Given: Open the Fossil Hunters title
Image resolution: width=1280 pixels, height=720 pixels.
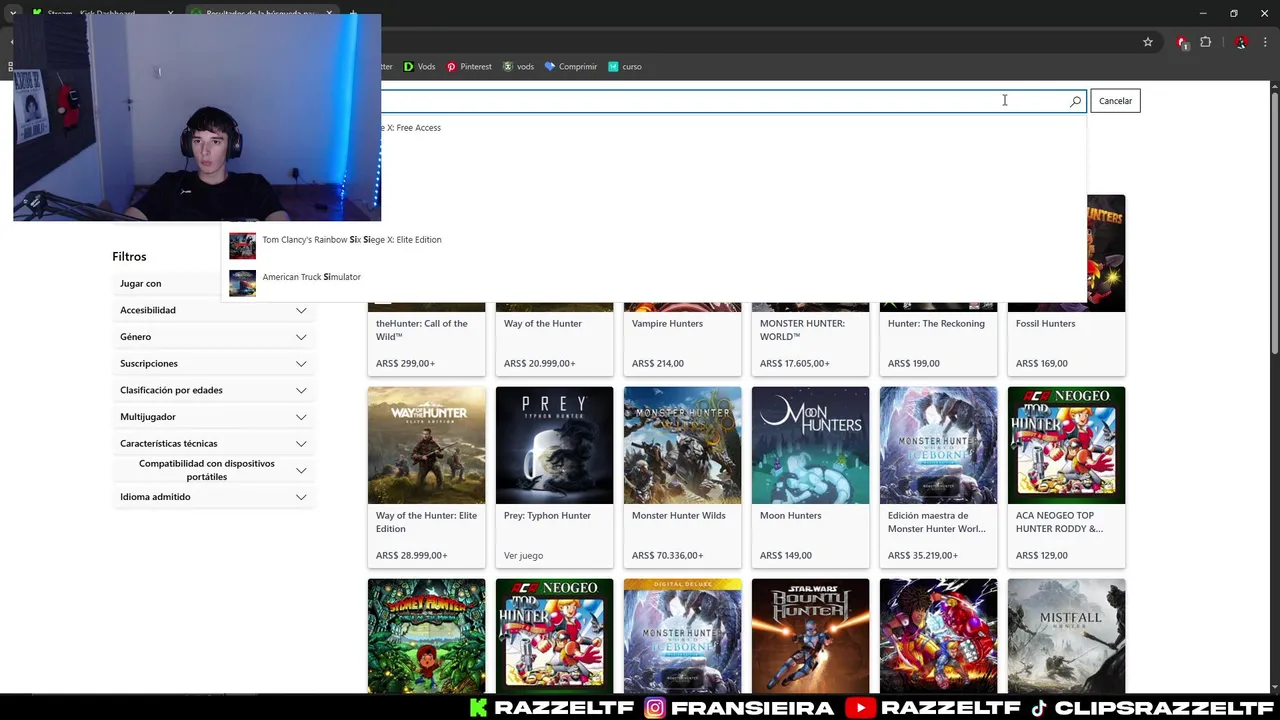Looking at the screenshot, I should pyautogui.click(x=1045, y=323).
